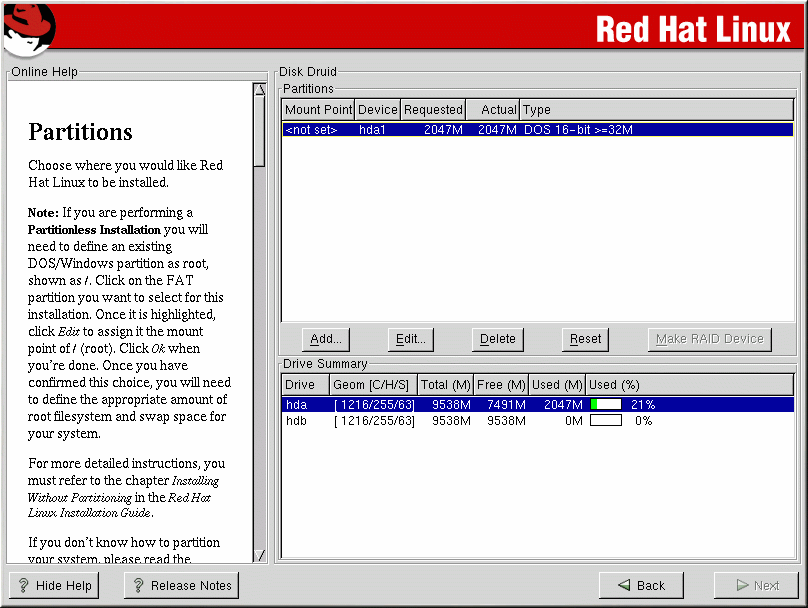Click the question mark icon on Hide Help

tap(23, 586)
